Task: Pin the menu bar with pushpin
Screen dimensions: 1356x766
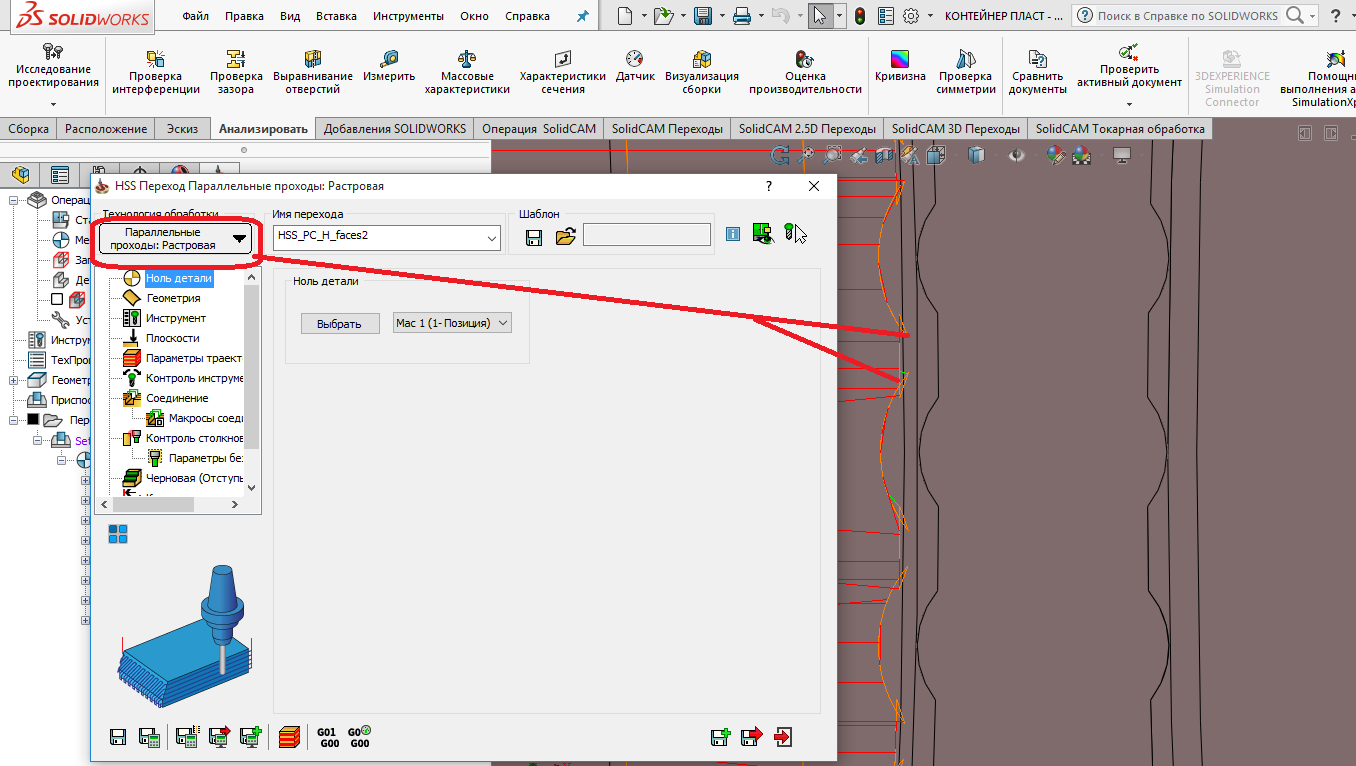Action: 583,16
